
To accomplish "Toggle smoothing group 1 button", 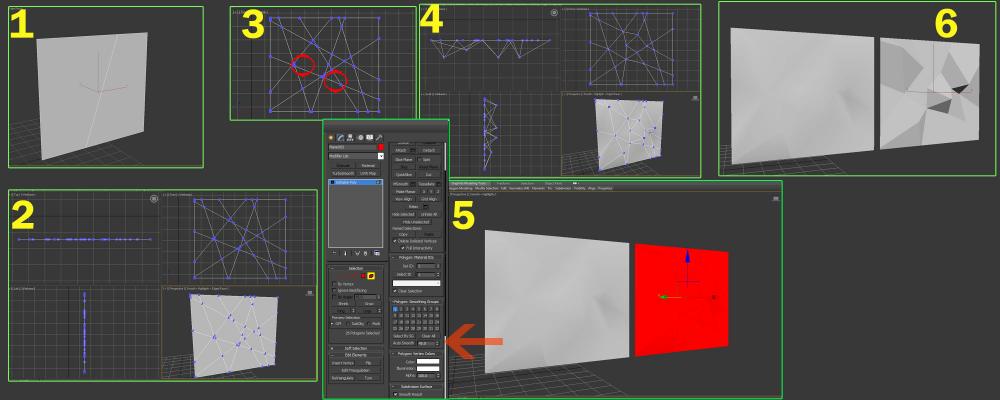I will pos(395,309).
